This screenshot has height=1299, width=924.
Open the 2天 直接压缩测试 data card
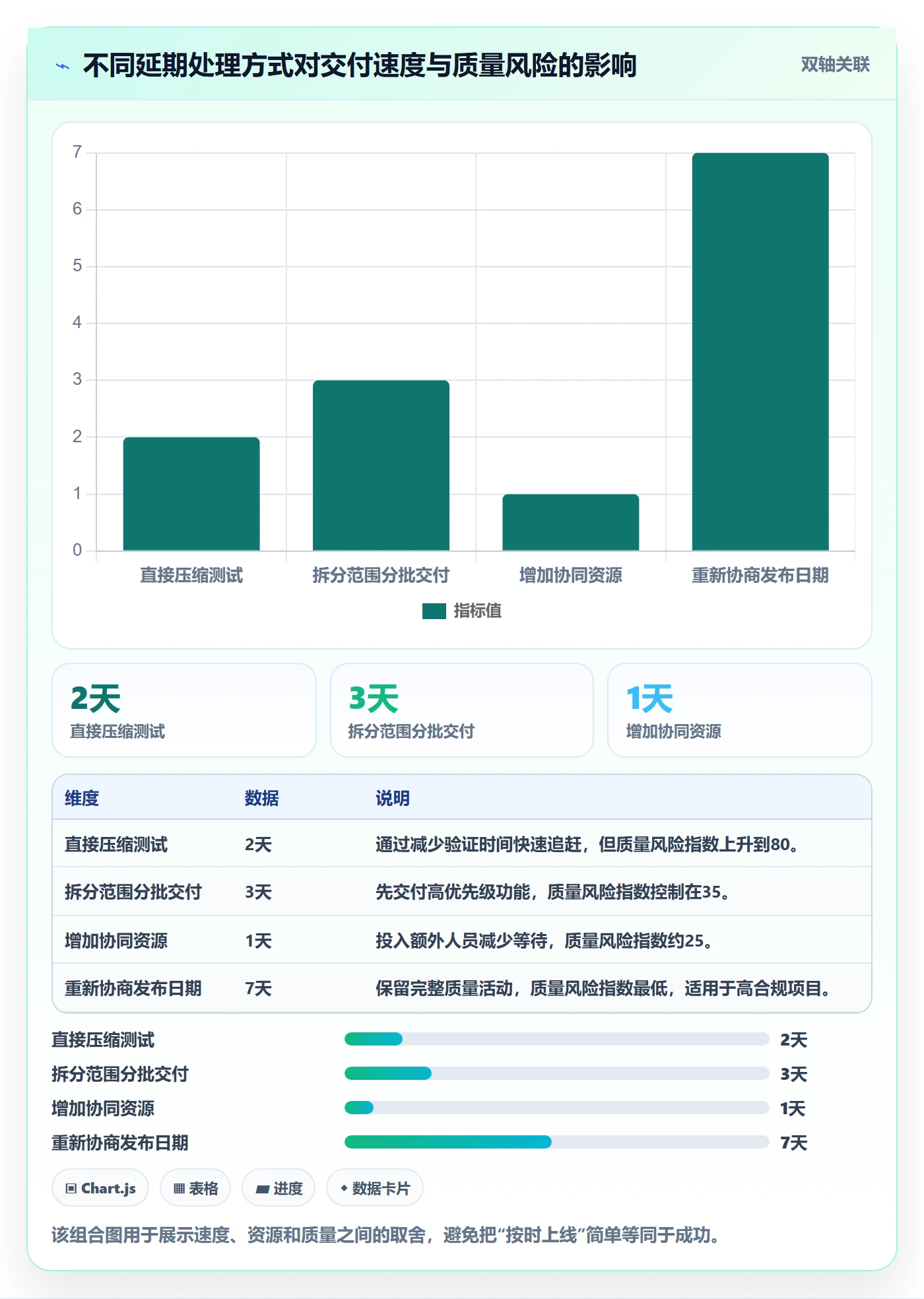tap(184, 710)
